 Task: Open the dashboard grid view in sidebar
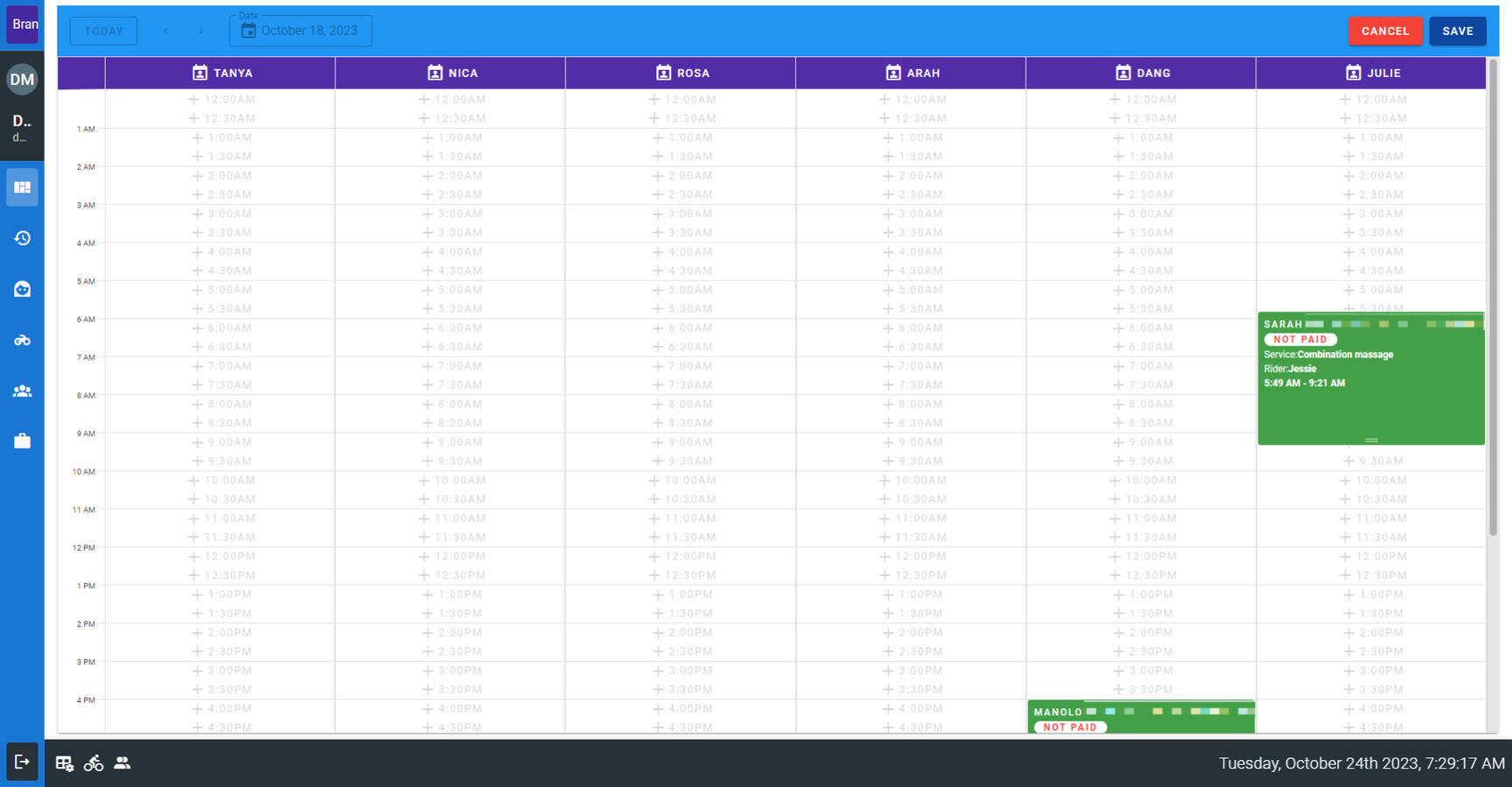point(22,187)
